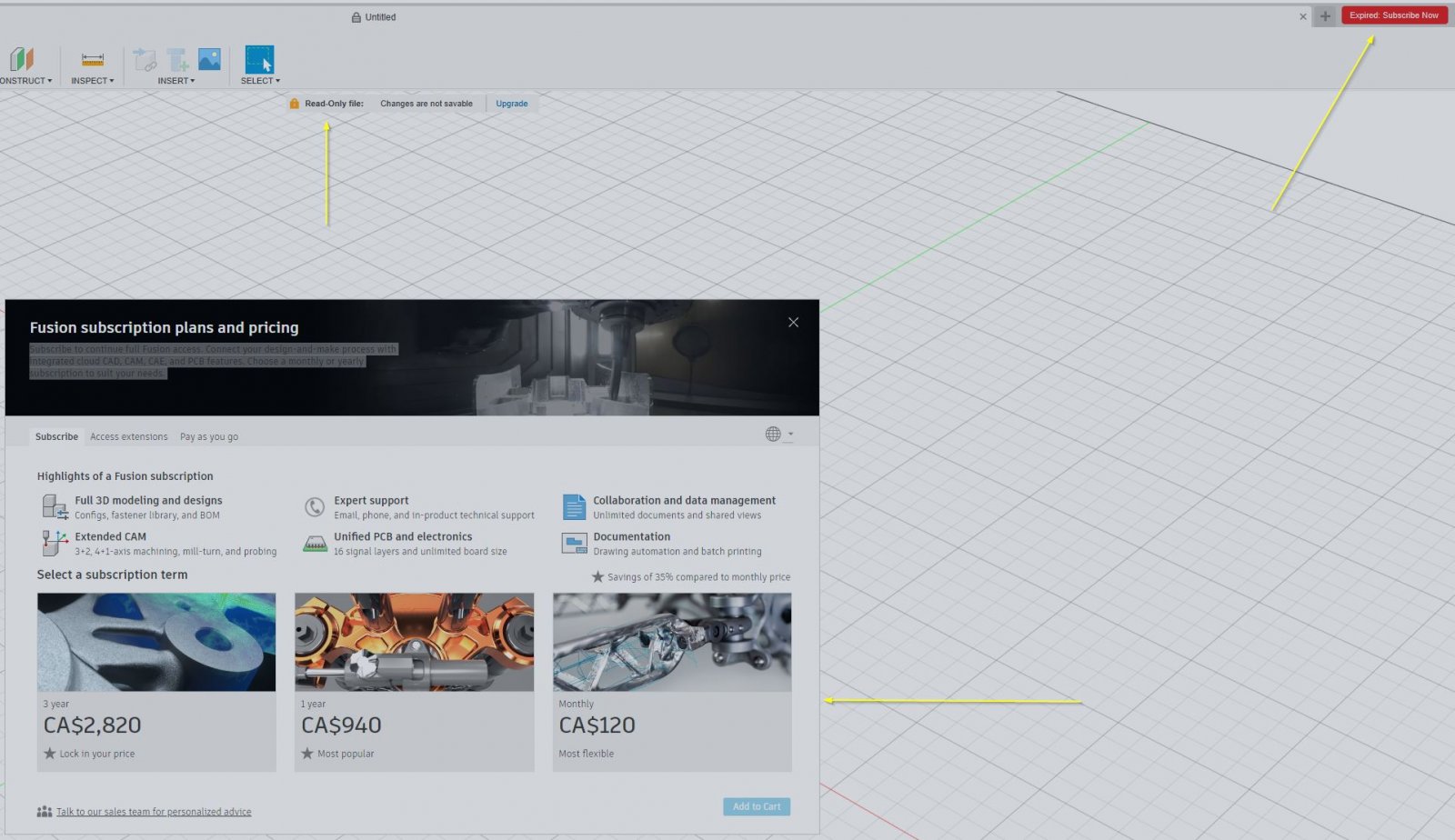Viewport: 1455px width, 840px height.
Task: Open the SELECT dropdown menu
Action: click(x=260, y=81)
